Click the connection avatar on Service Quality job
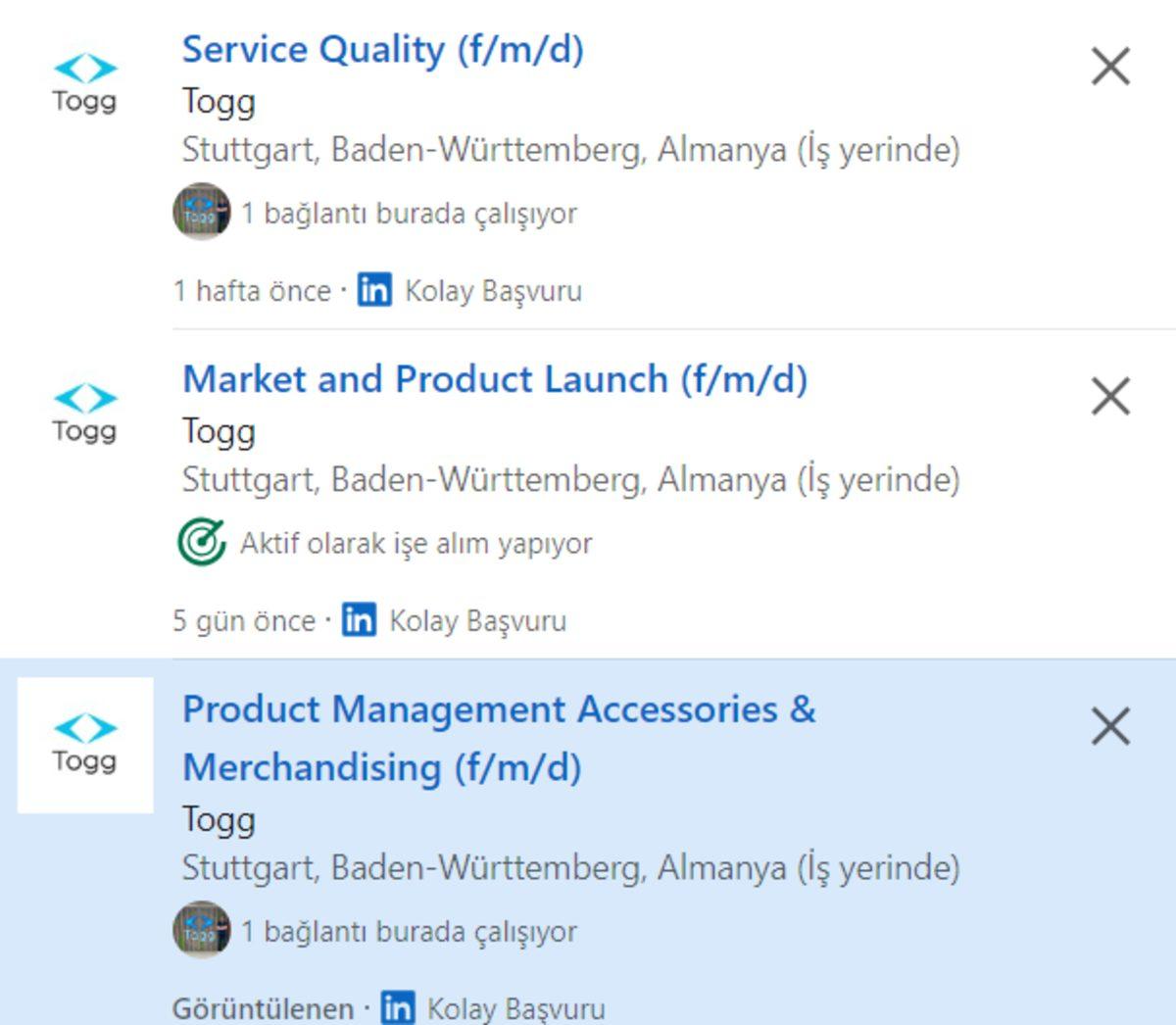This screenshot has height=1025, width=1176. [201, 211]
